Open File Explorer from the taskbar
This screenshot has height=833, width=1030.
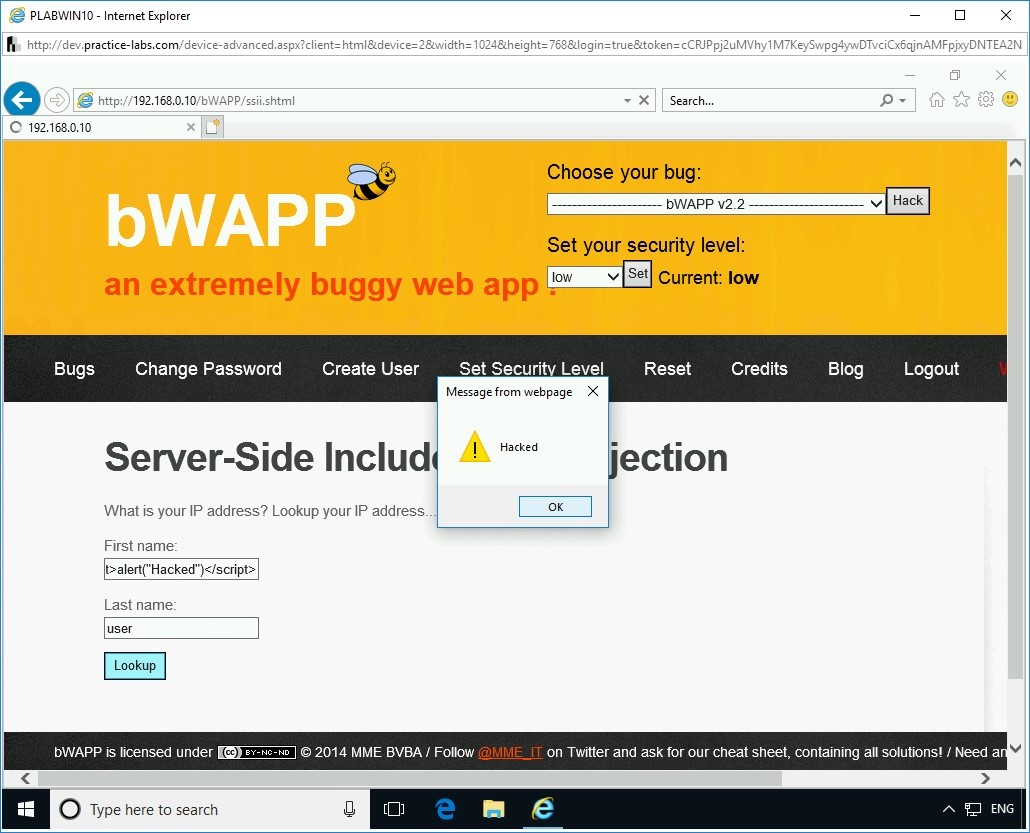click(493, 809)
